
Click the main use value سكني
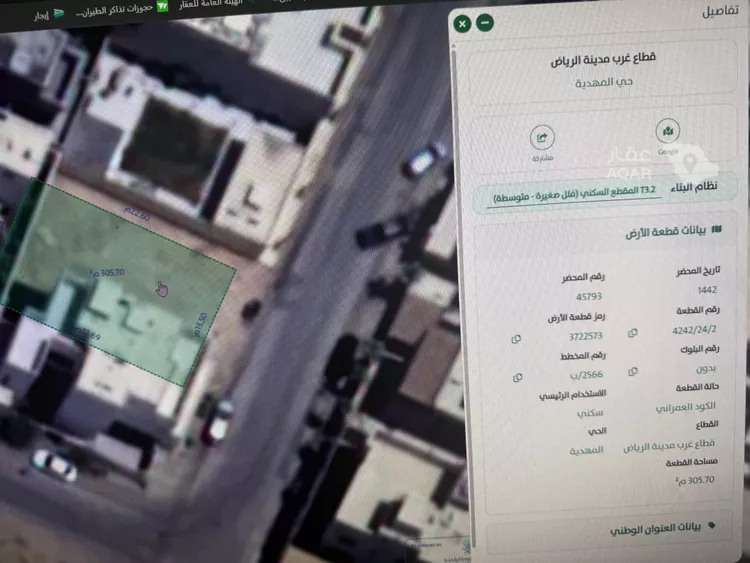tap(590, 413)
